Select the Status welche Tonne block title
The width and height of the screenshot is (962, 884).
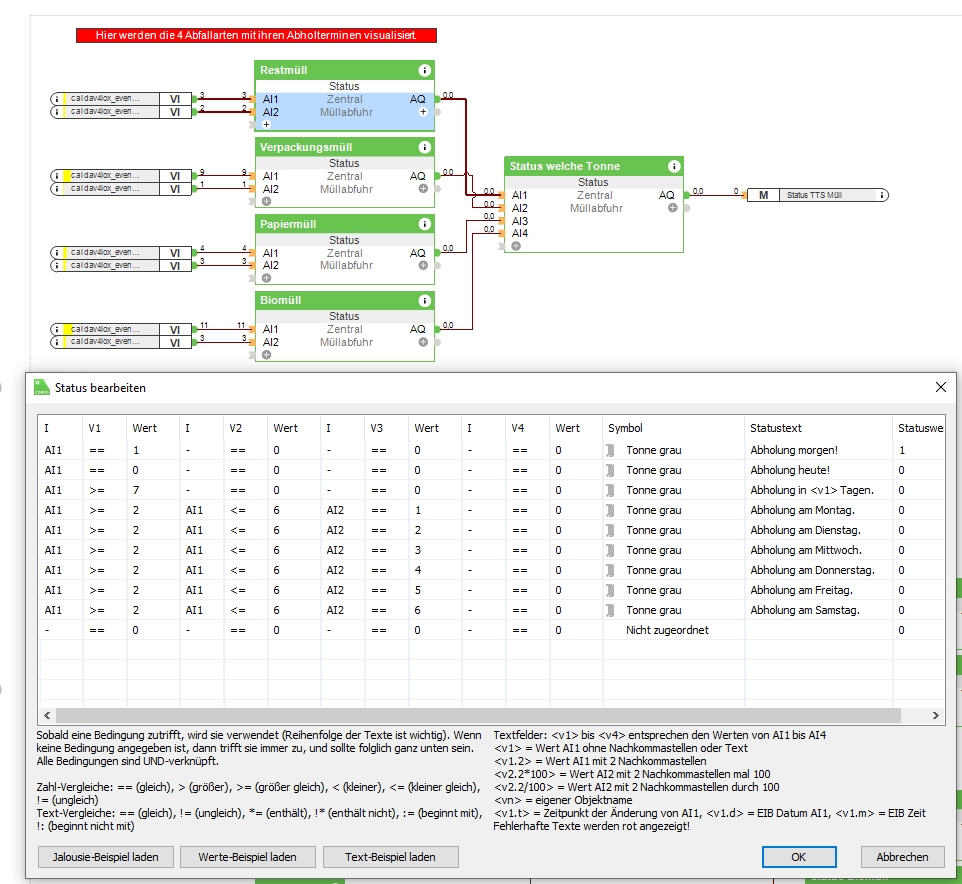(x=564, y=166)
